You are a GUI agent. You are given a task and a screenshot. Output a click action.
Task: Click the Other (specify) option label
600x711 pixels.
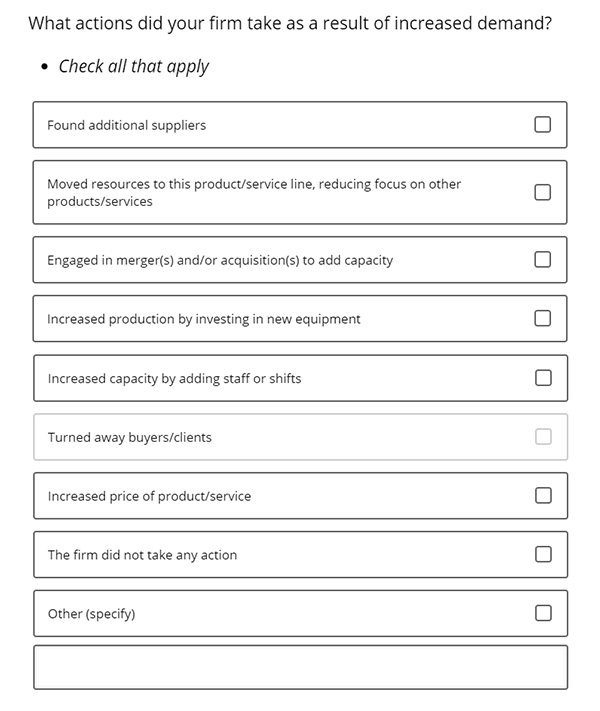(x=92, y=614)
